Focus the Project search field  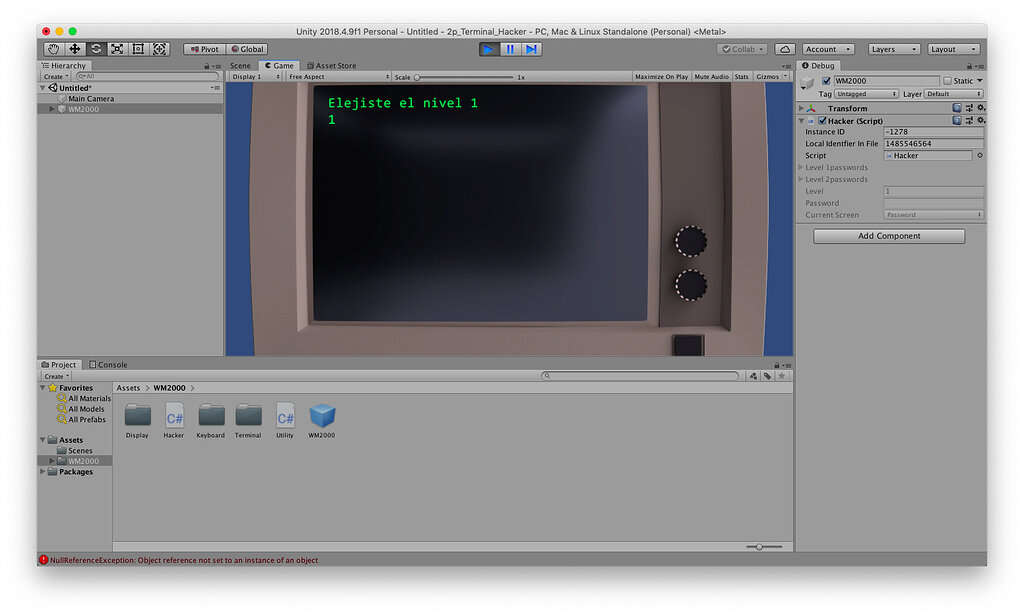point(640,376)
